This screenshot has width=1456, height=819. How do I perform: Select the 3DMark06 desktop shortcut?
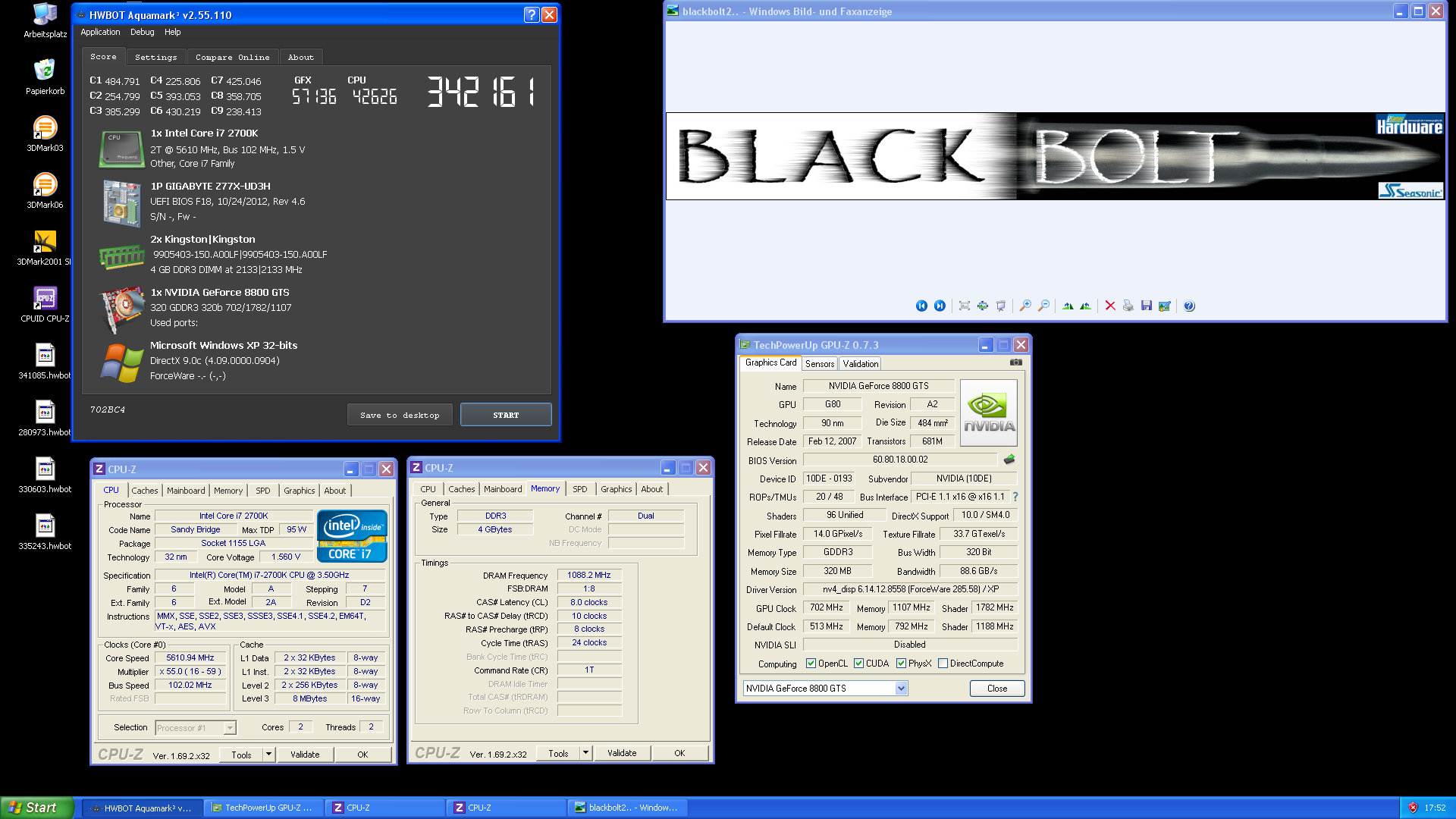point(45,190)
